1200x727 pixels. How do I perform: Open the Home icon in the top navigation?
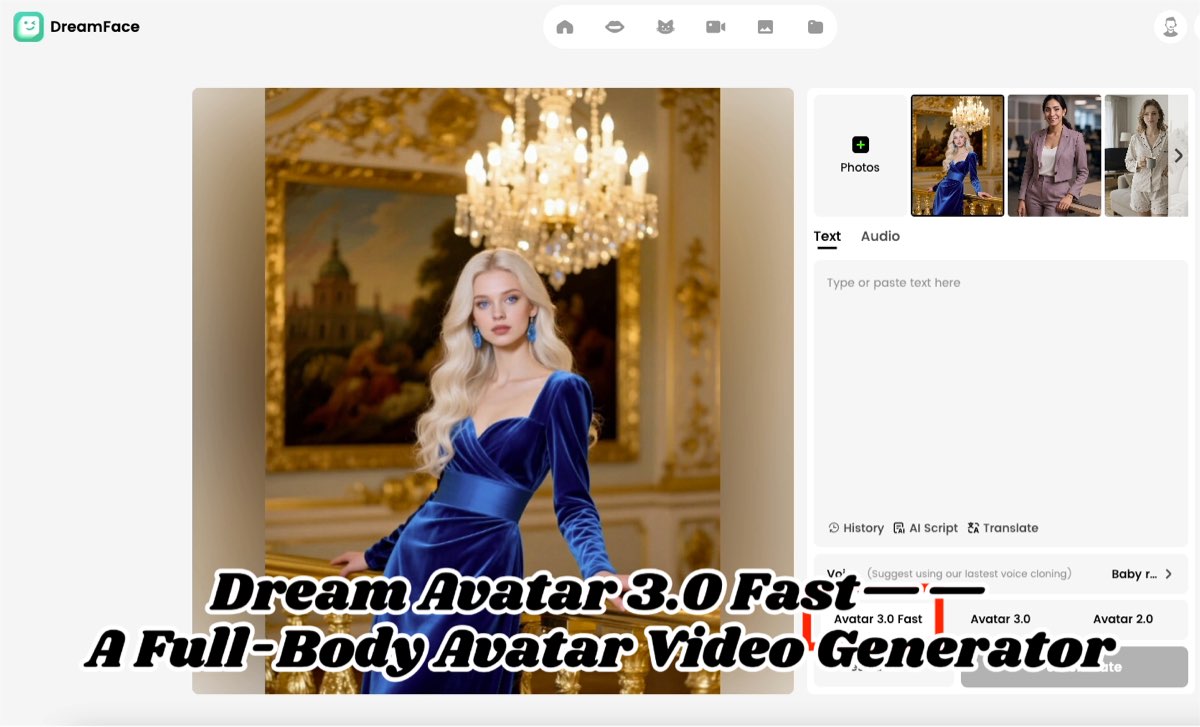pyautogui.click(x=564, y=26)
